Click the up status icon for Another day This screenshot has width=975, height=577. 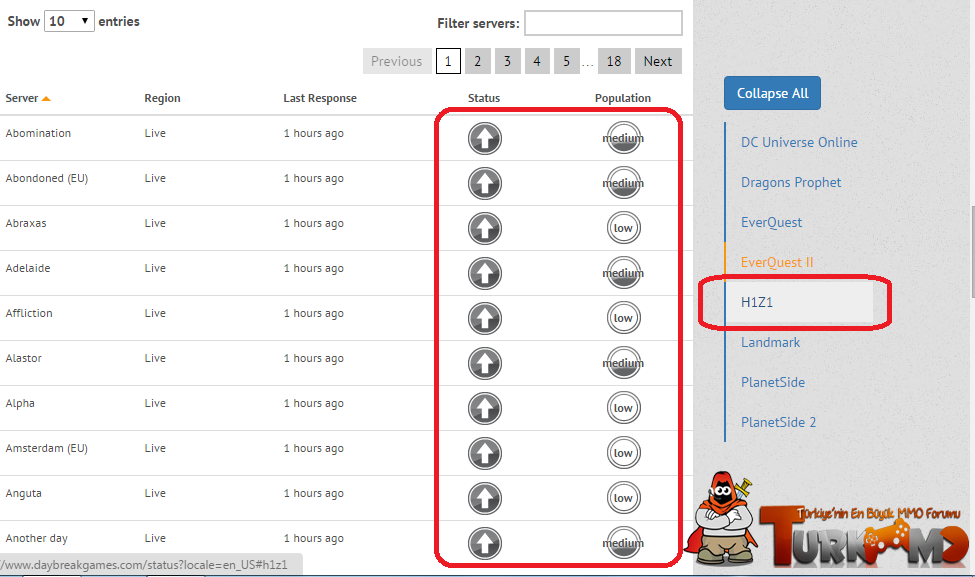coord(484,543)
